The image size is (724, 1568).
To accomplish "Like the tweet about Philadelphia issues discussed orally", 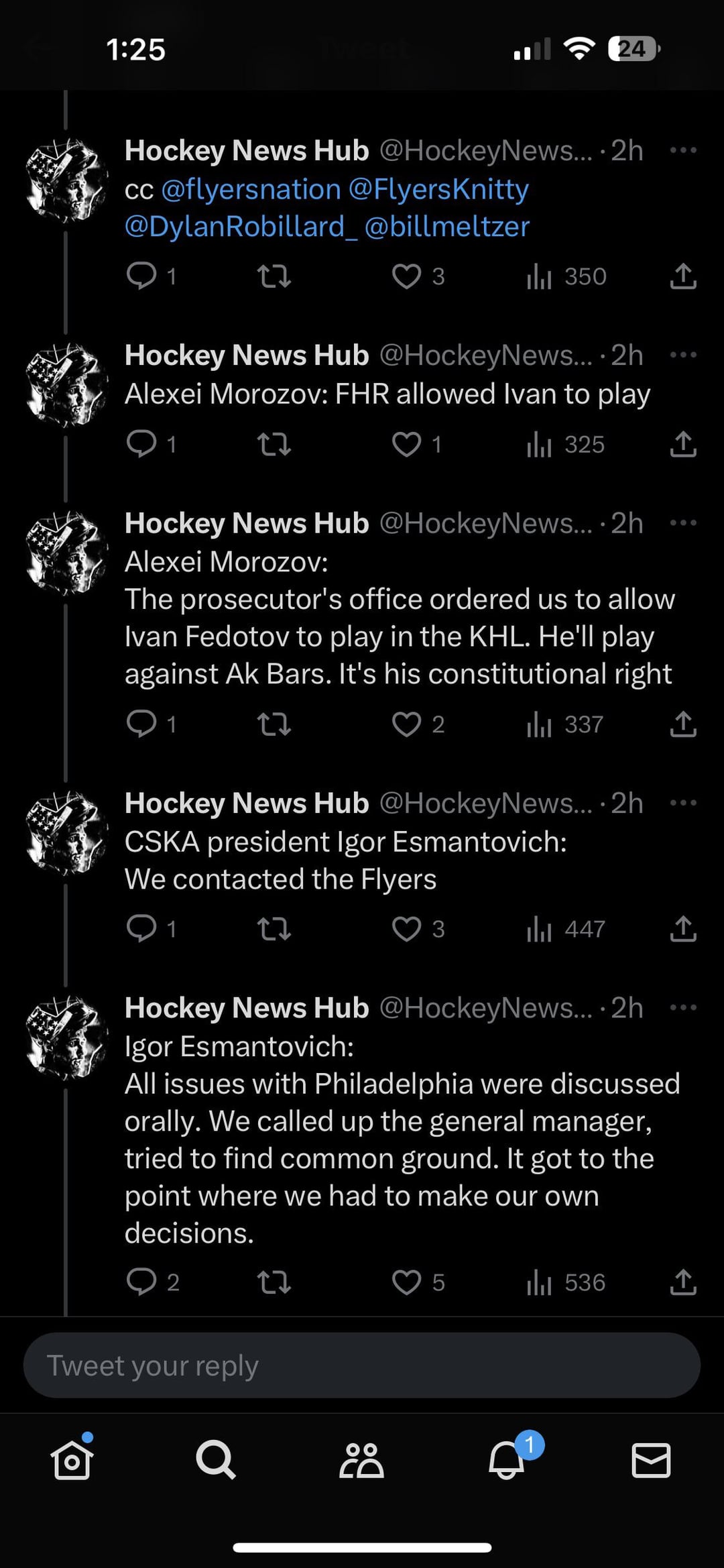I will click(407, 1282).
